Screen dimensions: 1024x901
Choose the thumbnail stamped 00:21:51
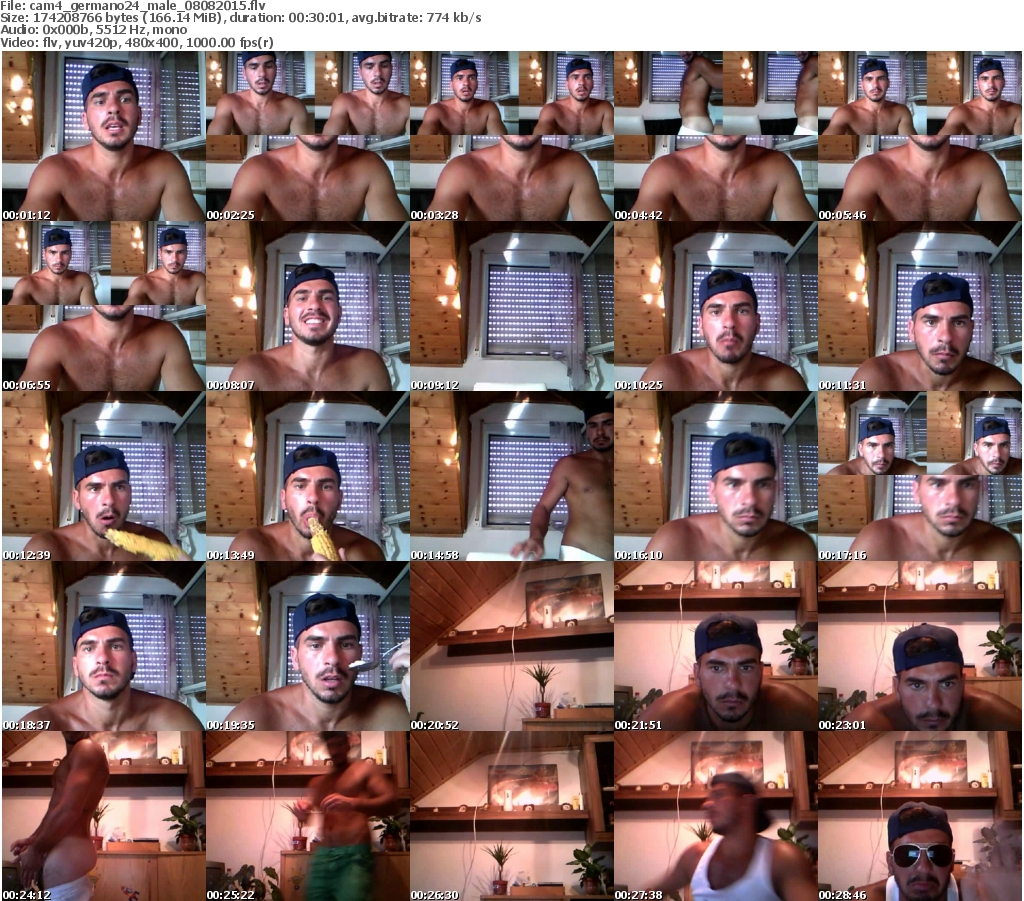tap(715, 646)
